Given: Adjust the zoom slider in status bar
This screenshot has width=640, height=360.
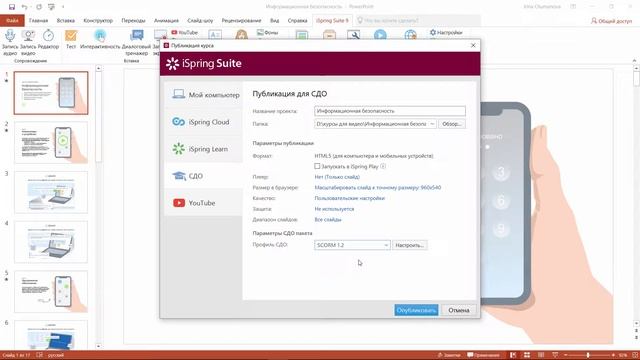Looking at the screenshot, I should coord(588,355).
